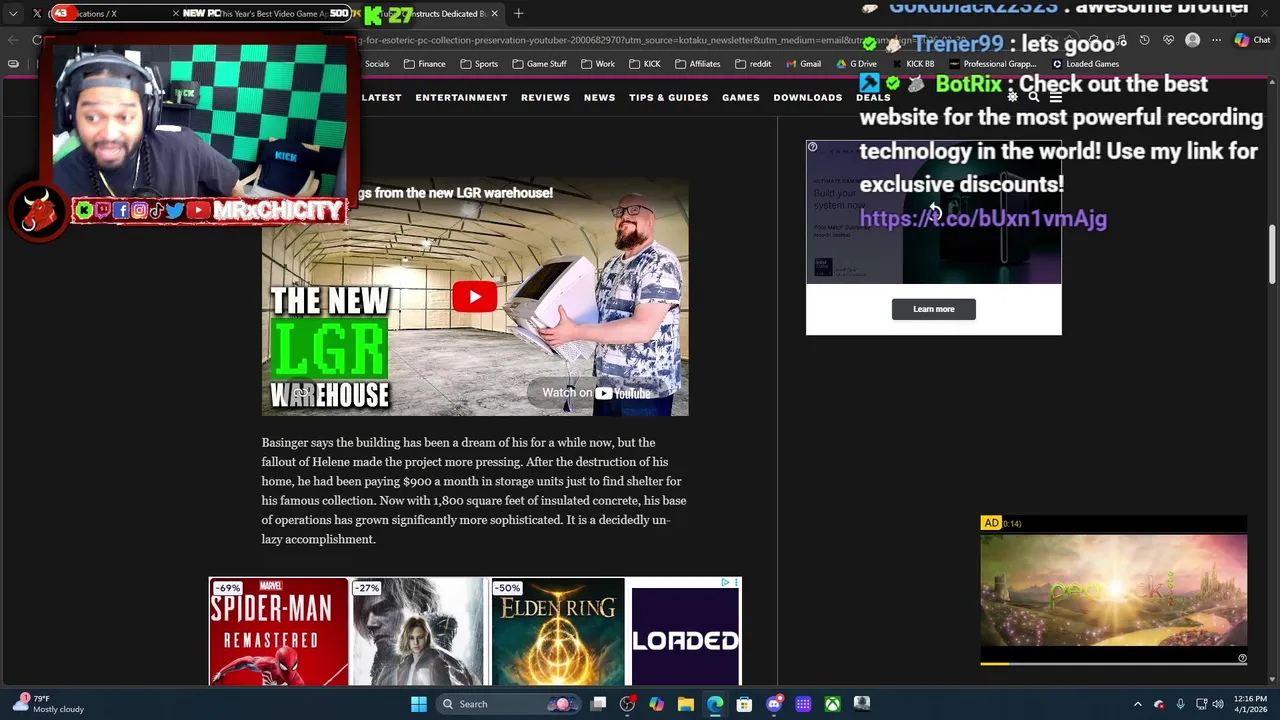The height and width of the screenshot is (720, 1280).
Task: Click the page vertical scrollbar
Action: [1272, 255]
